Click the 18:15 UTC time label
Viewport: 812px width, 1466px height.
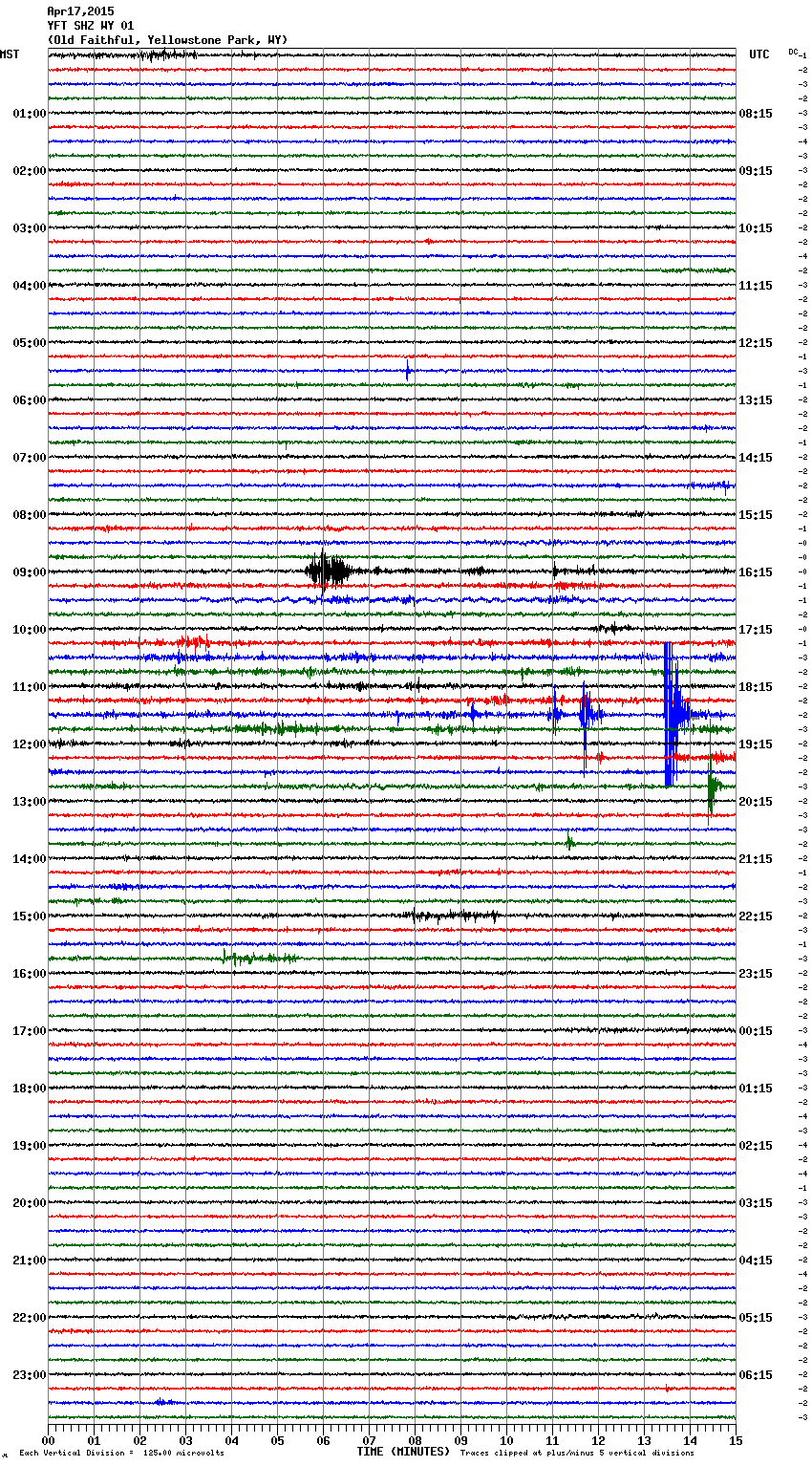[x=756, y=687]
